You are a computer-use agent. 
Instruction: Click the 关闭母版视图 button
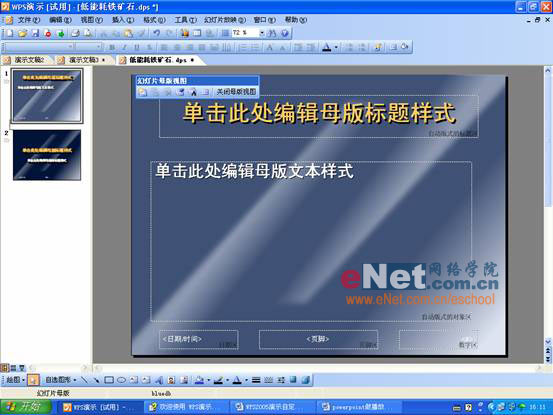236,92
